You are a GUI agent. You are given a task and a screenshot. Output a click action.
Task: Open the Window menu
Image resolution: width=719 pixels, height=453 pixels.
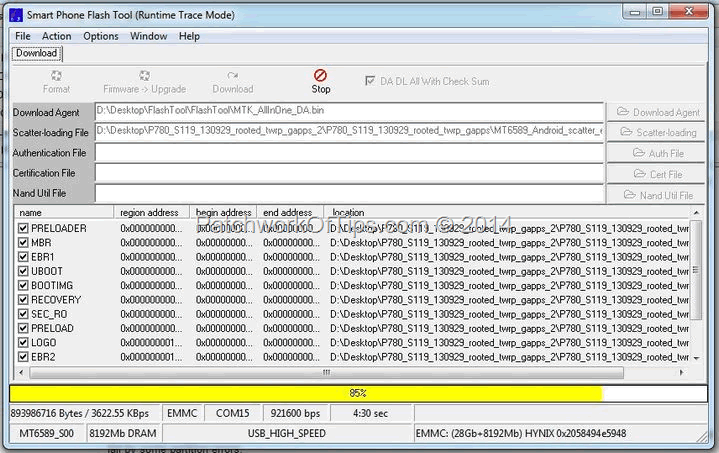(149, 36)
